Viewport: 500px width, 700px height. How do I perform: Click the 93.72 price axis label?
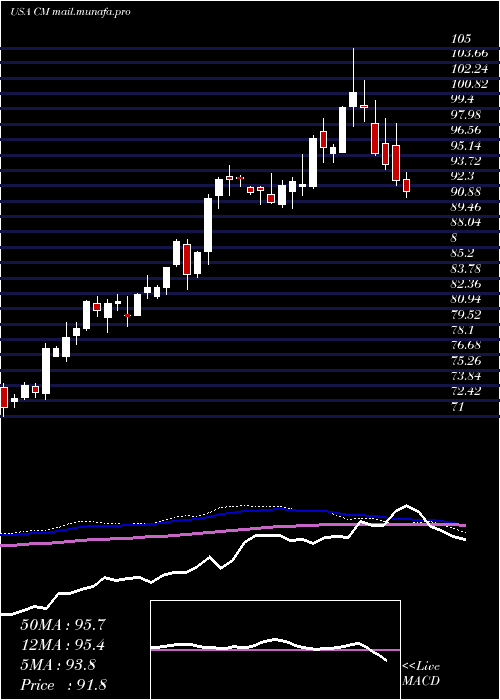(x=466, y=161)
